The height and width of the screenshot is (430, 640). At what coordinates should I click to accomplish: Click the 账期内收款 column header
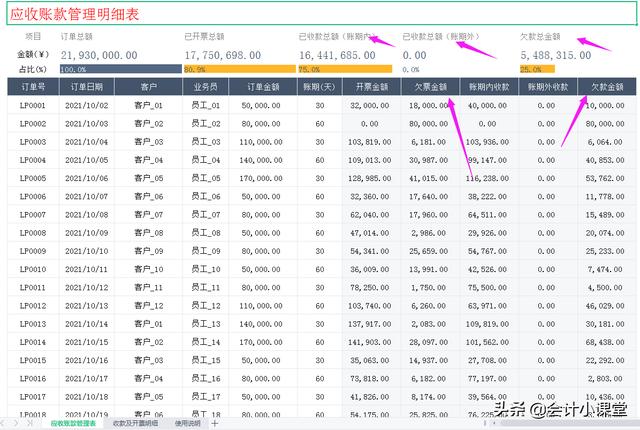[489, 87]
